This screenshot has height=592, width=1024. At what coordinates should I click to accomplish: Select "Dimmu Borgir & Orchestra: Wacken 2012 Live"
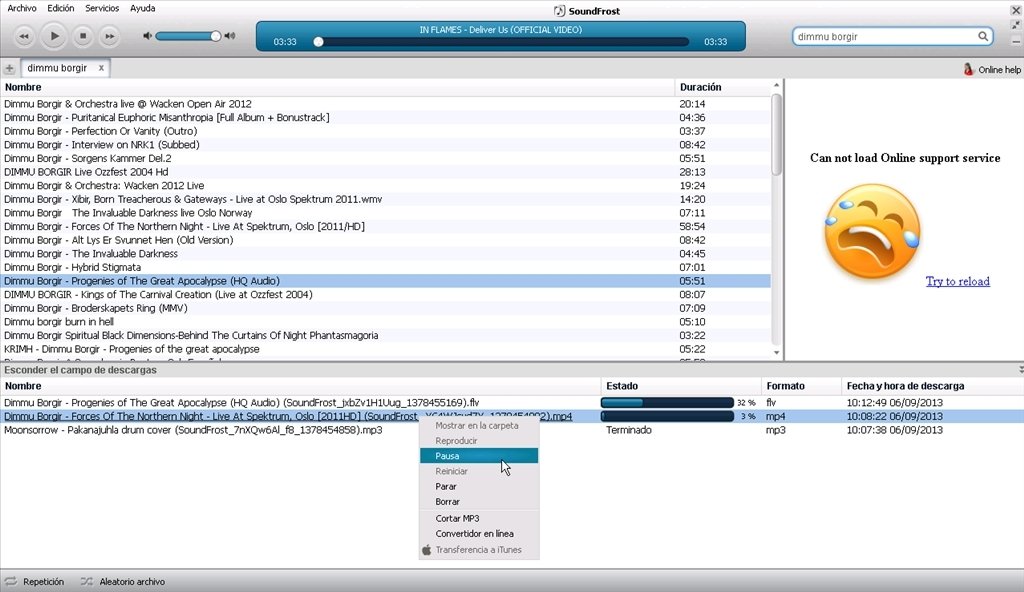click(x=385, y=186)
